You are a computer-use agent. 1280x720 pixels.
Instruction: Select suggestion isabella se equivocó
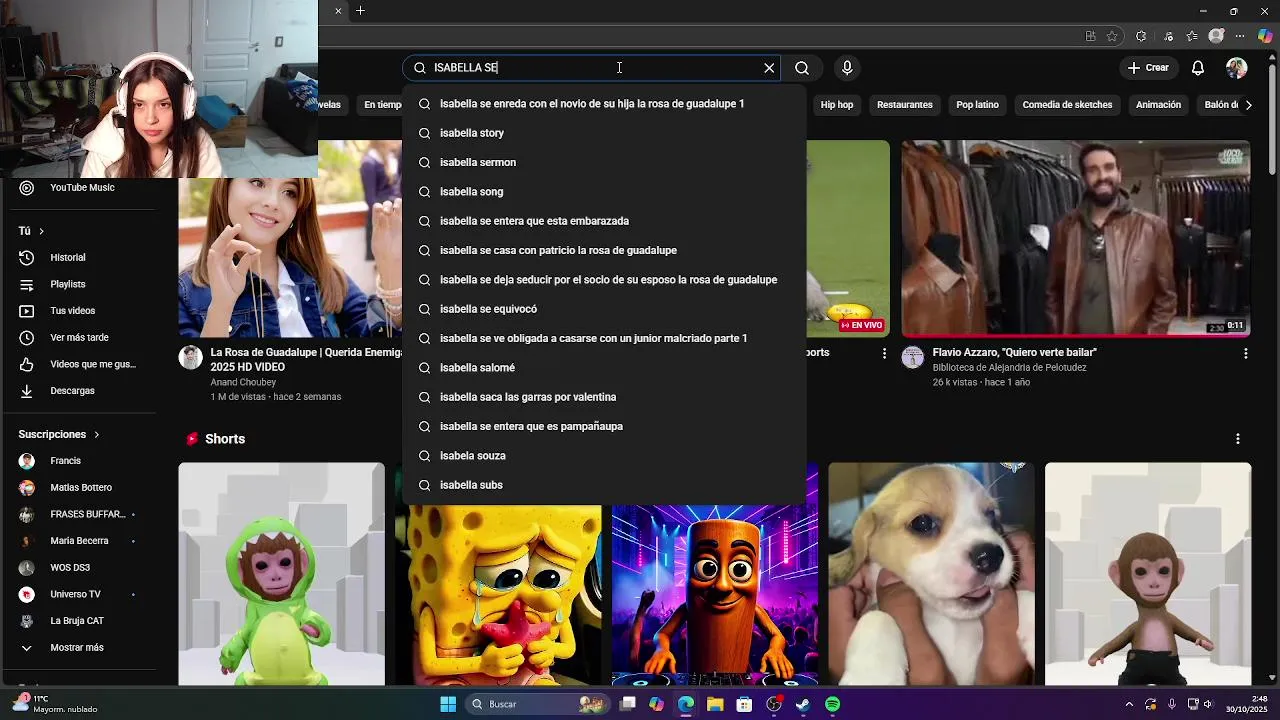point(604,309)
